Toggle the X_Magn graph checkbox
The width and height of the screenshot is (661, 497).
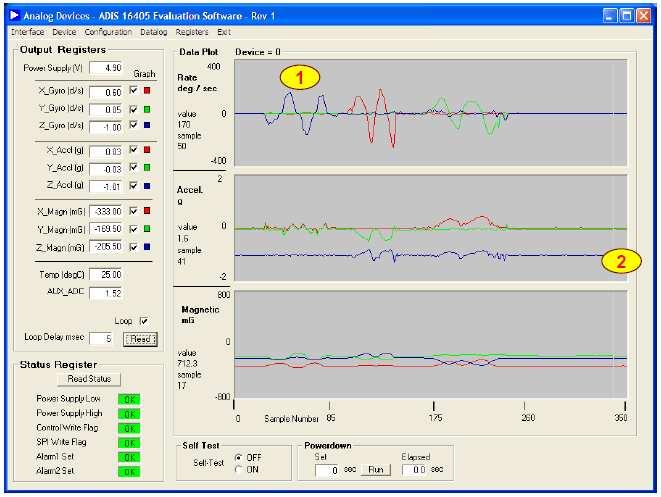[134, 211]
